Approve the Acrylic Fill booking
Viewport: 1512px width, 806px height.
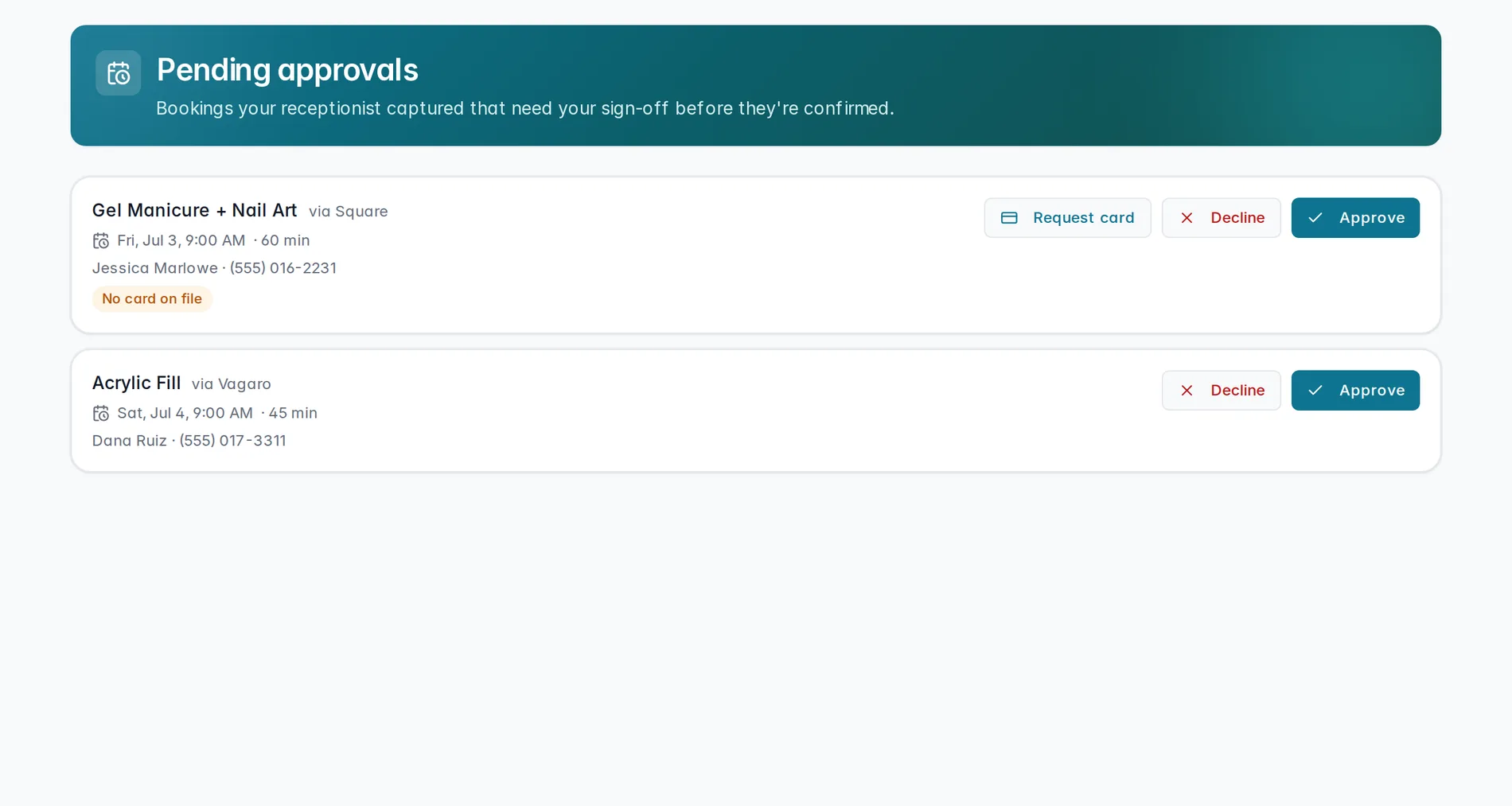pyautogui.click(x=1355, y=391)
